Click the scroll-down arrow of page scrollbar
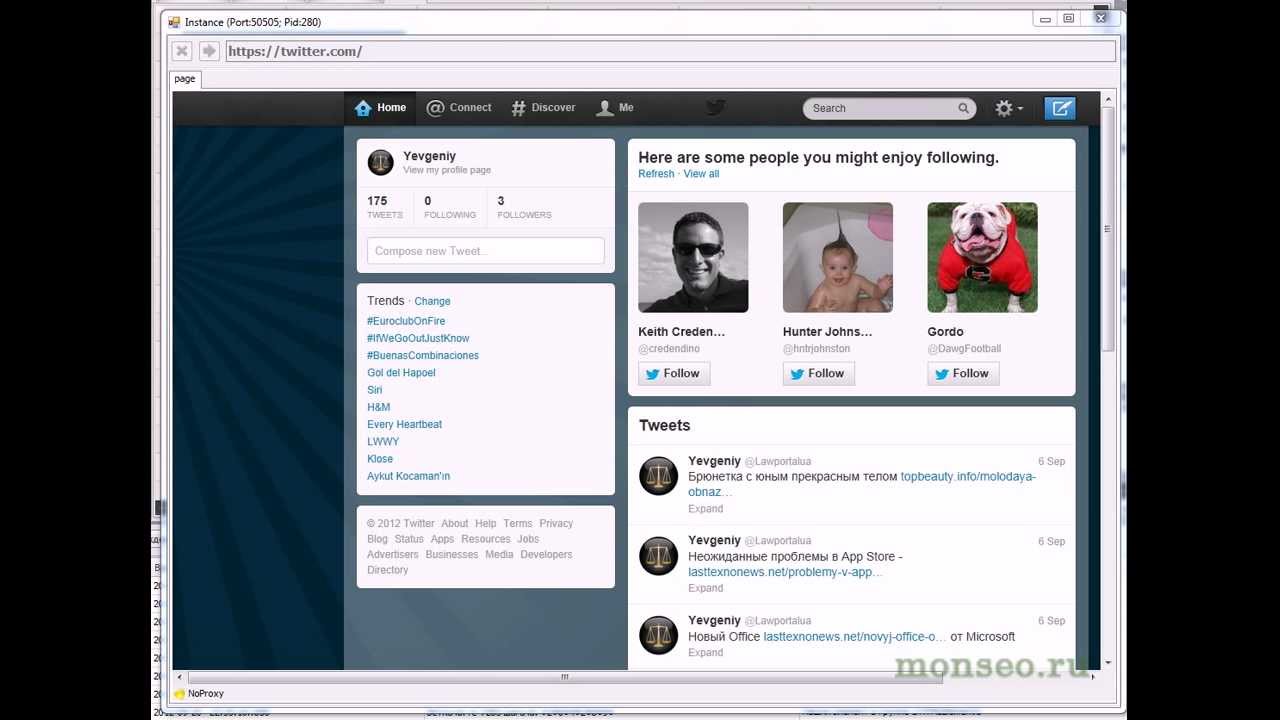This screenshot has width=1280, height=720. pos(1107,663)
